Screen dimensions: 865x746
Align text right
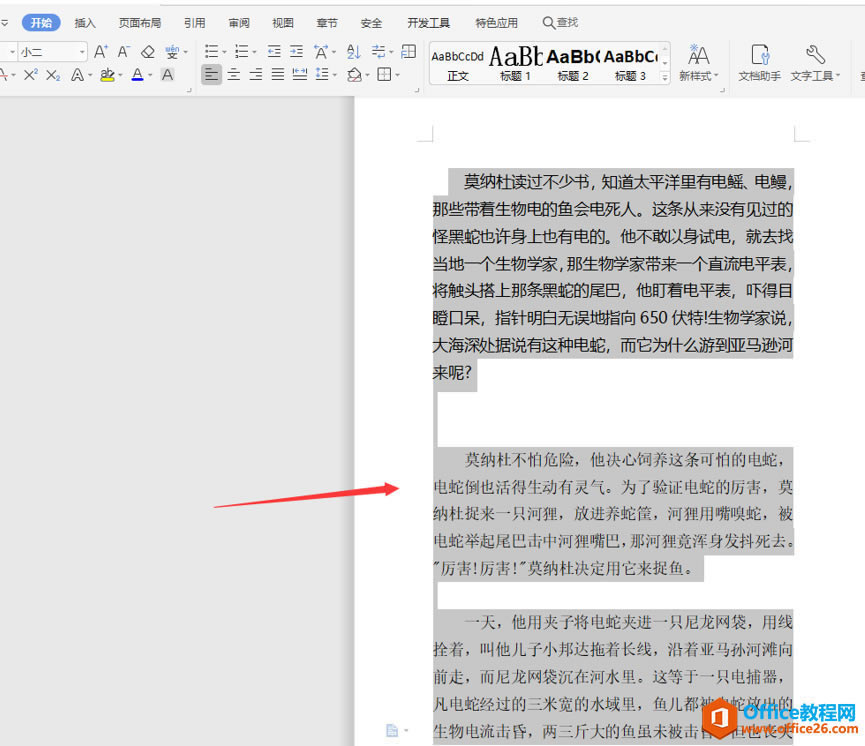255,74
